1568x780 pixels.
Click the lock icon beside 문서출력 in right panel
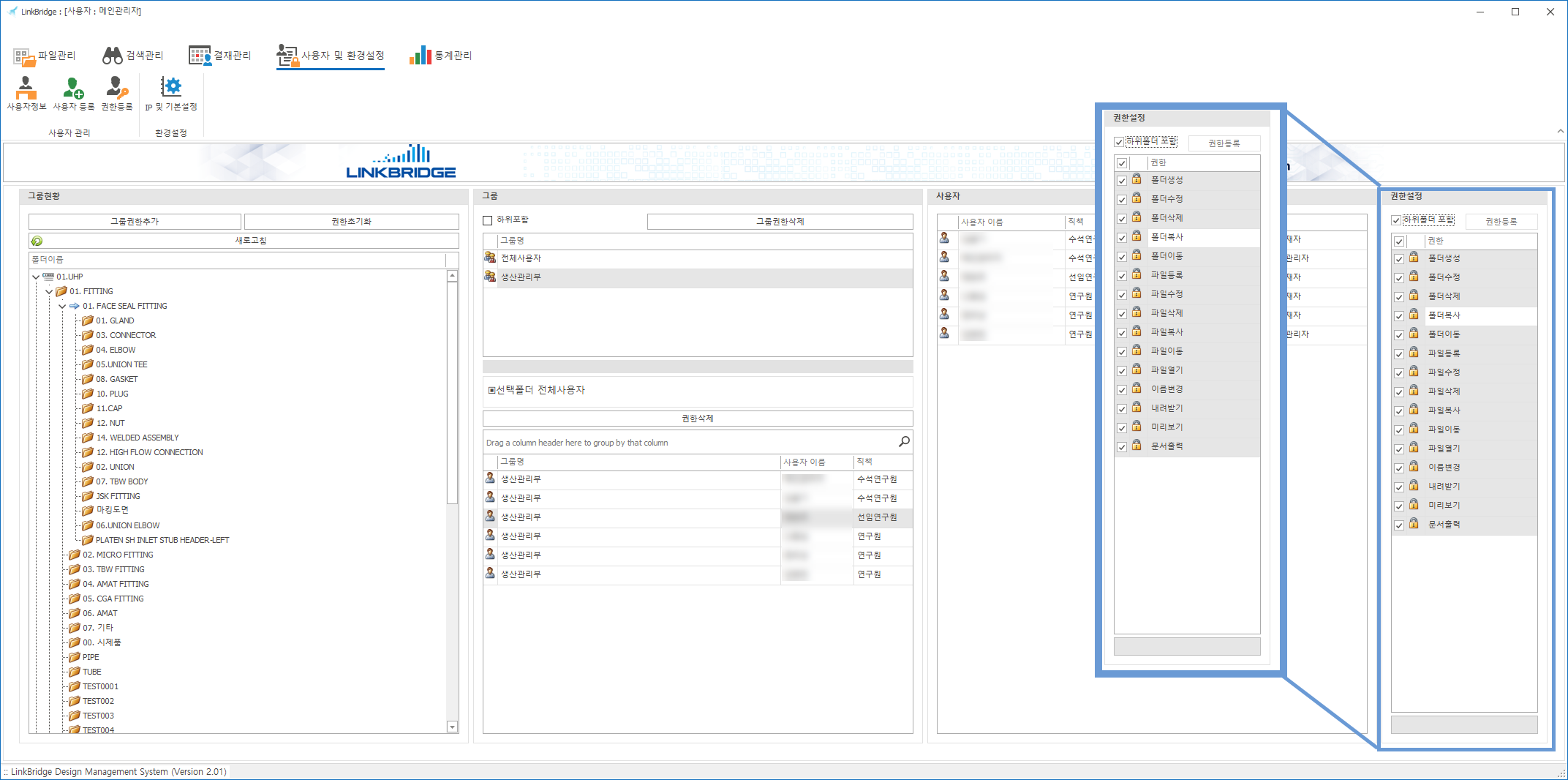[1414, 524]
